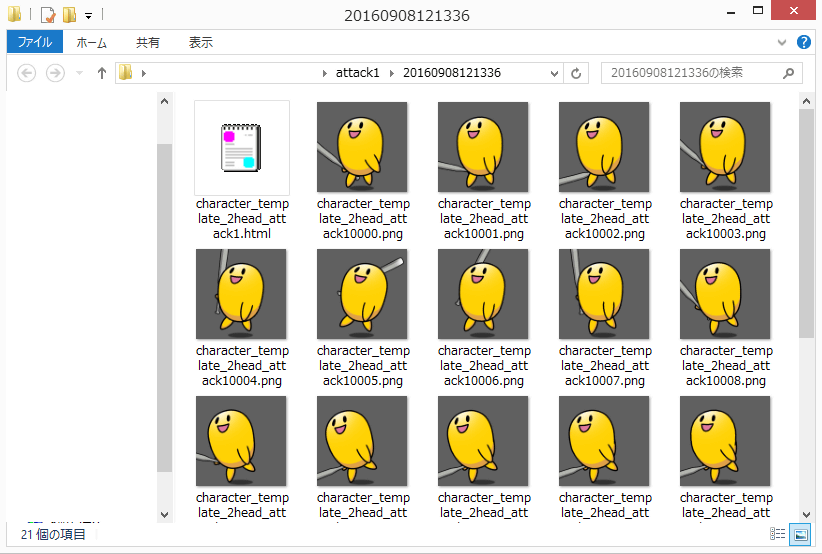This screenshot has width=822, height=554.
Task: Click the file list scrollbar thumb
Action: pyautogui.click(x=806, y=224)
